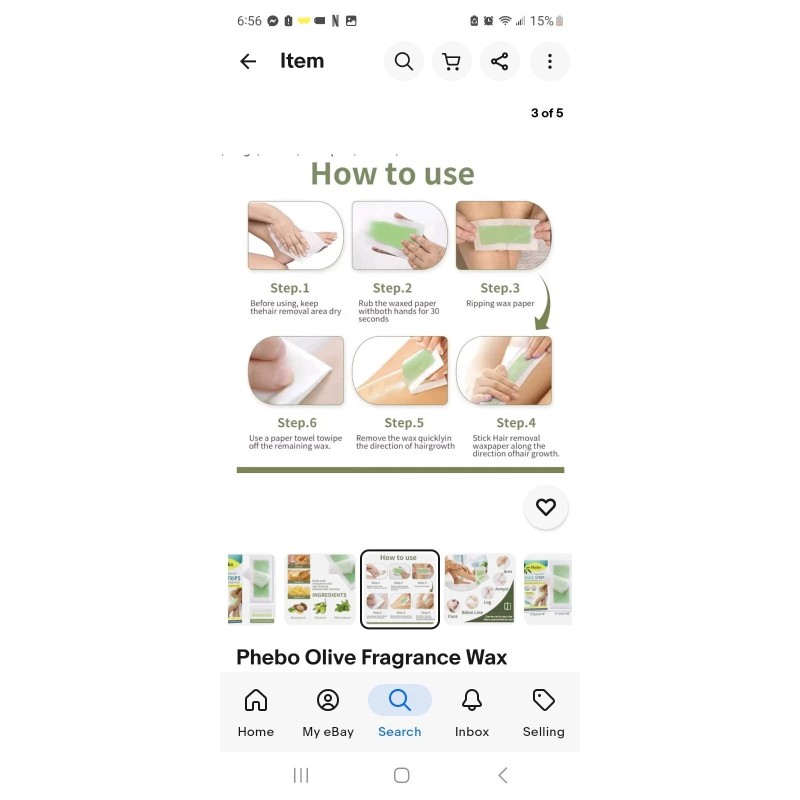Open Android recent apps button

click(x=301, y=776)
